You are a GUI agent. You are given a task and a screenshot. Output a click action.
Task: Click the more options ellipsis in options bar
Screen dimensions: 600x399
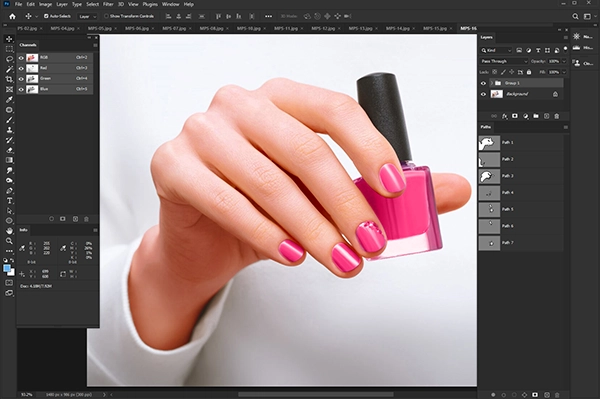pos(269,16)
